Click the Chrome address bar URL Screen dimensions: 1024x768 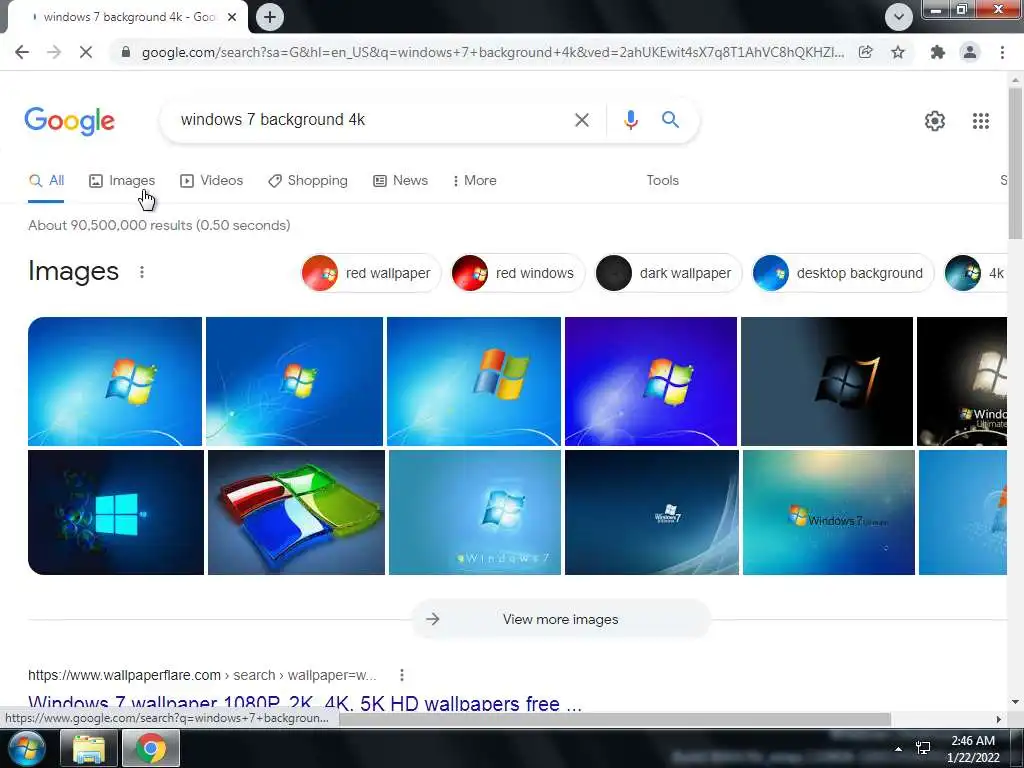493,52
